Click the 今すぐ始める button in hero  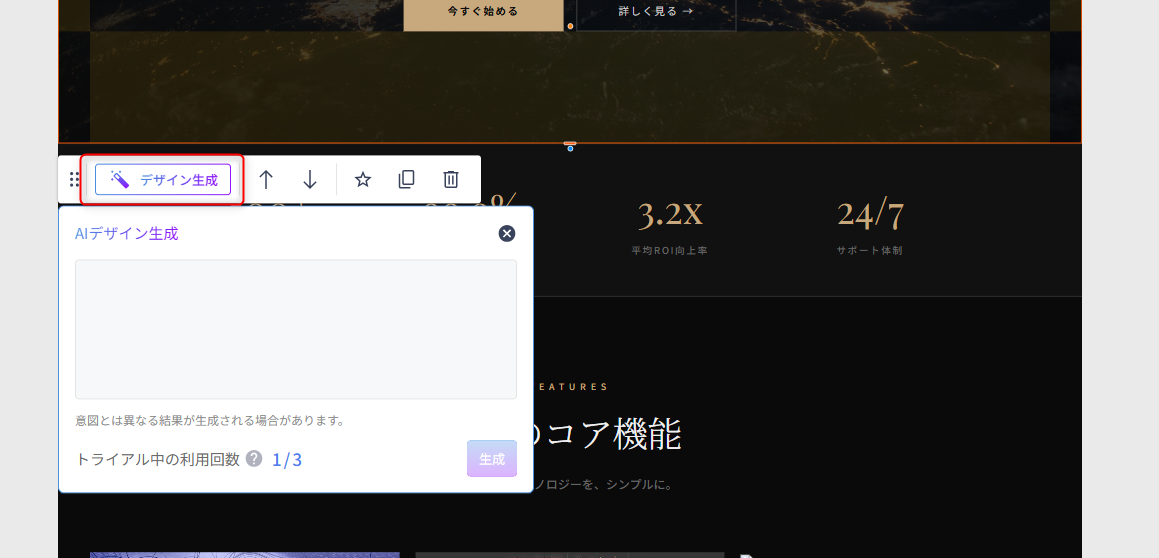pyautogui.click(x=483, y=12)
